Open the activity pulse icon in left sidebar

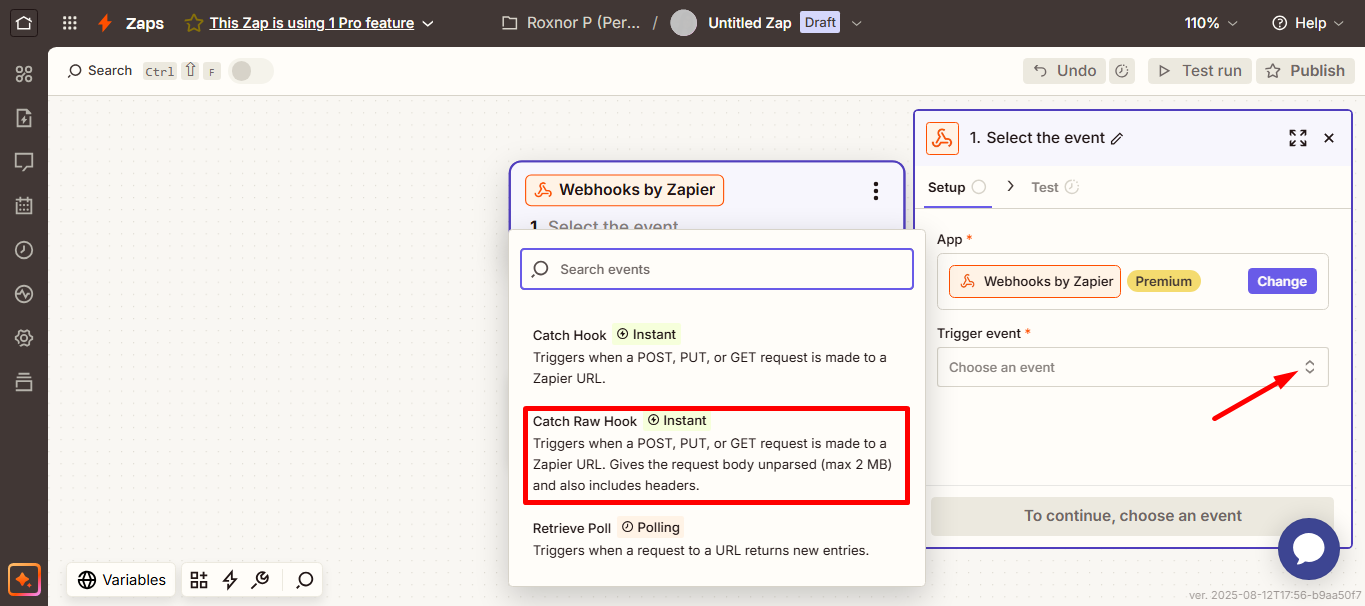[x=24, y=294]
